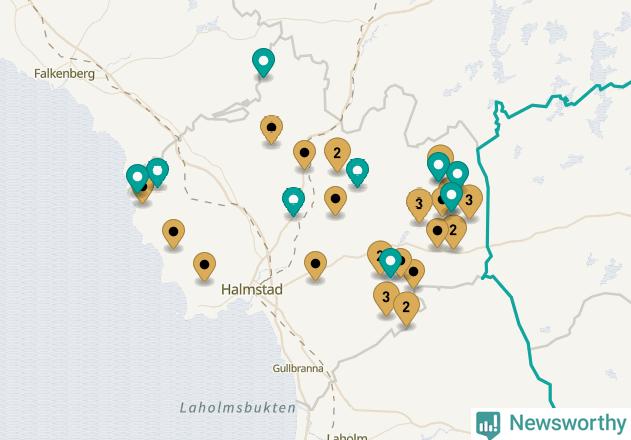Click the Falkenberg town label
Image resolution: width=631 pixels, height=440 pixels.
click(64, 74)
